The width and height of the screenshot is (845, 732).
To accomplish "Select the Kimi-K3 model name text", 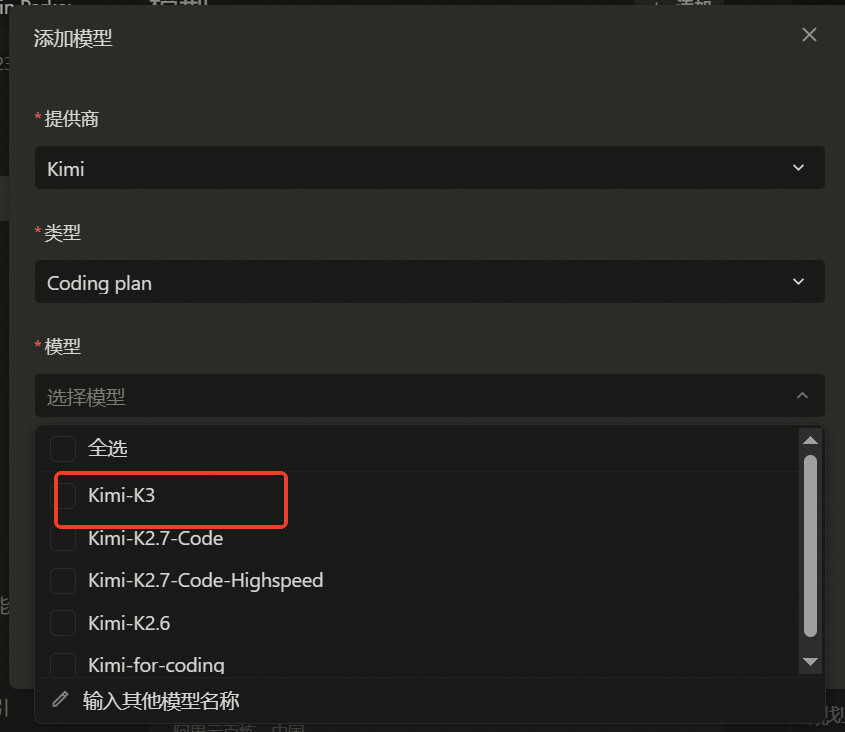I will tap(121, 495).
